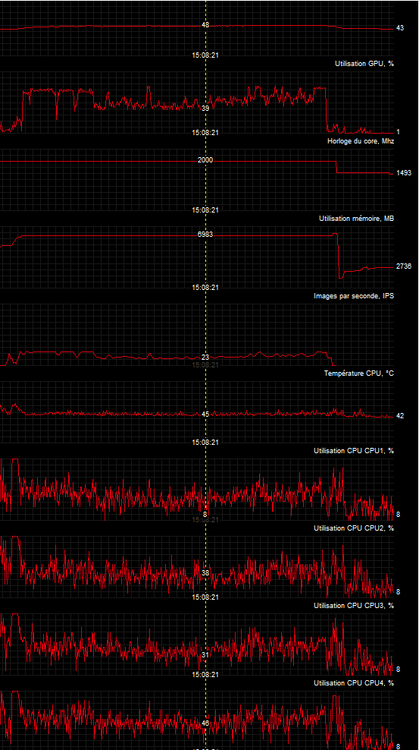This screenshot has height=750, width=419.
Task: Click the value 31 on the CPU3 graph
Action: (205, 655)
